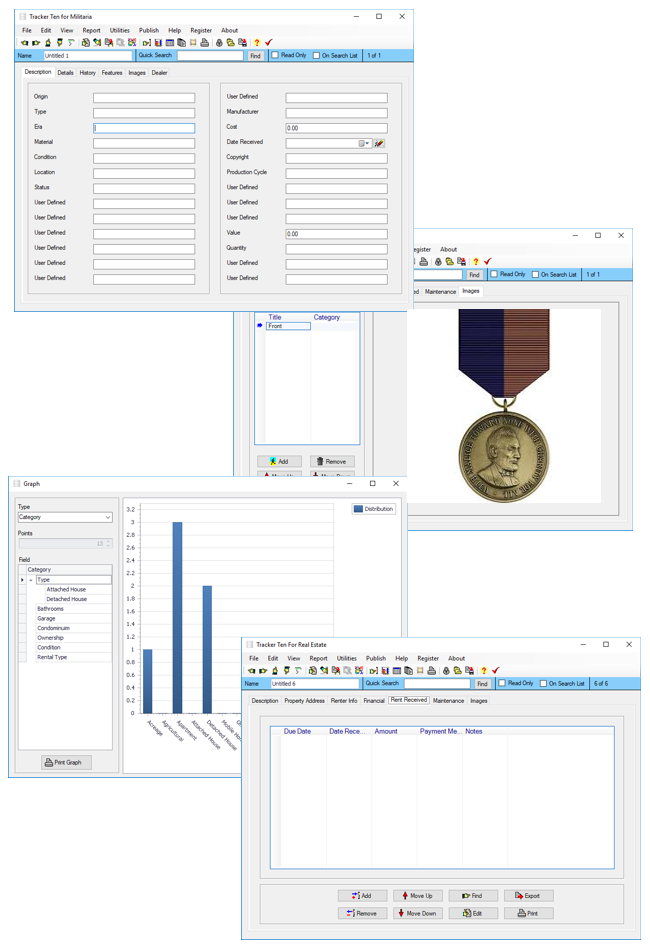This screenshot has width=650, height=950.
Task: Enable Read Only checkbox in Militaria window
Action: click(x=276, y=56)
